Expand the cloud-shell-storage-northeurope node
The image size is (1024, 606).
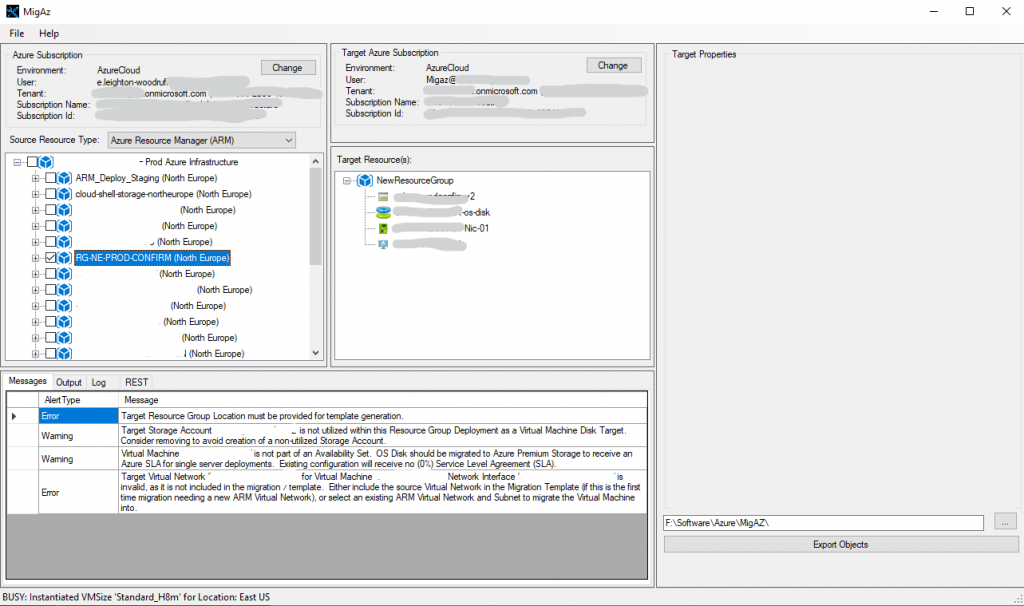coord(35,194)
